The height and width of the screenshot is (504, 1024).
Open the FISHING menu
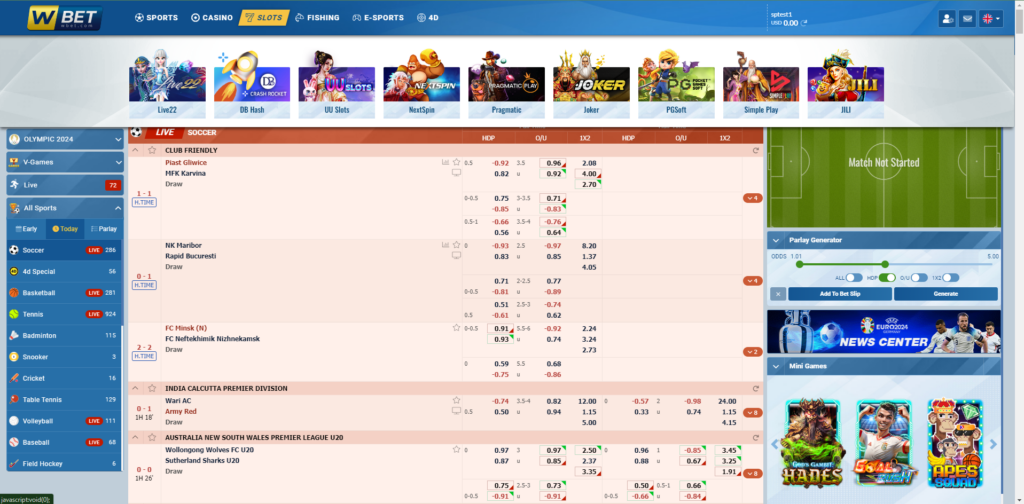[x=317, y=18]
